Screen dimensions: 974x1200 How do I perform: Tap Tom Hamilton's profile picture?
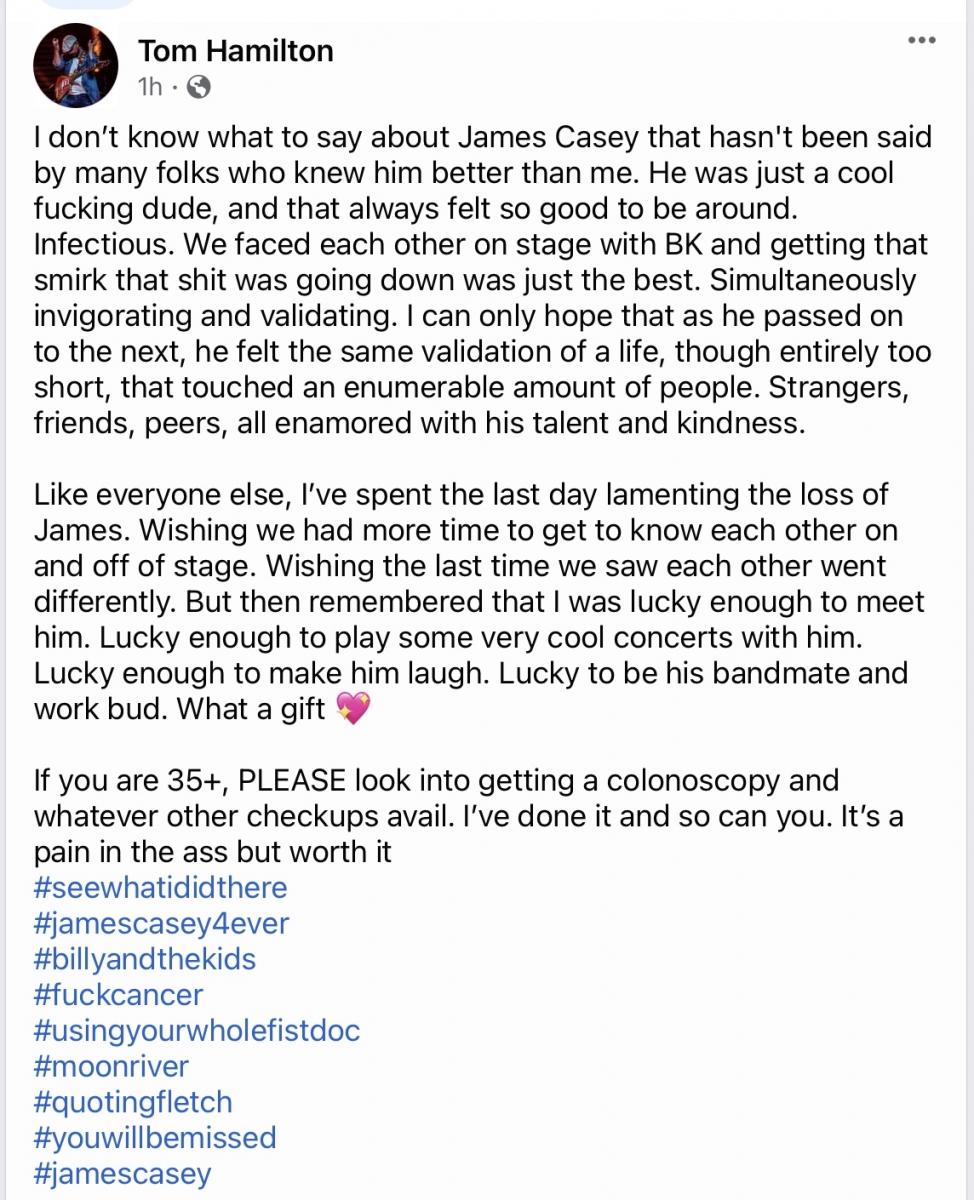point(77,65)
